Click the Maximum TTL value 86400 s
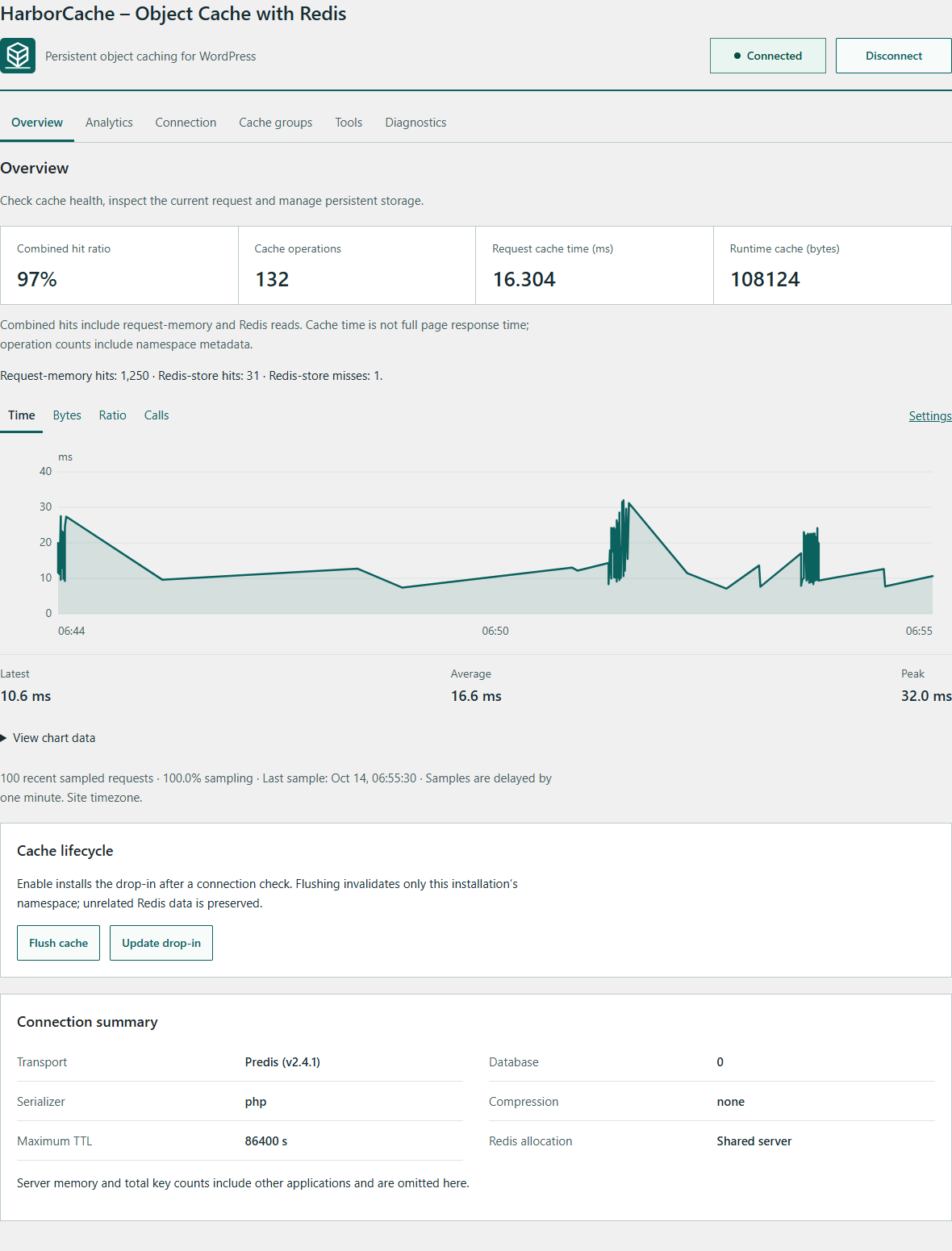 coord(266,1141)
